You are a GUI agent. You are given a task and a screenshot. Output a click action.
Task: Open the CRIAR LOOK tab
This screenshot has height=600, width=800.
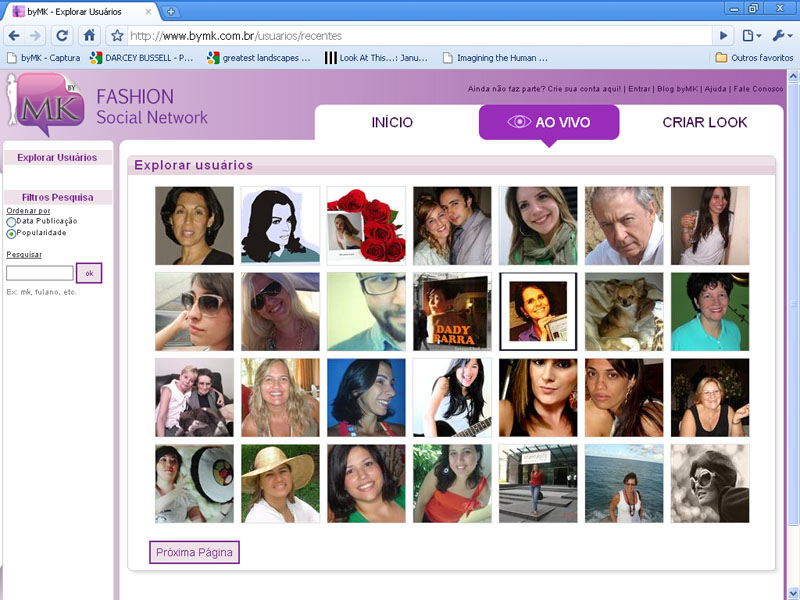pos(704,123)
